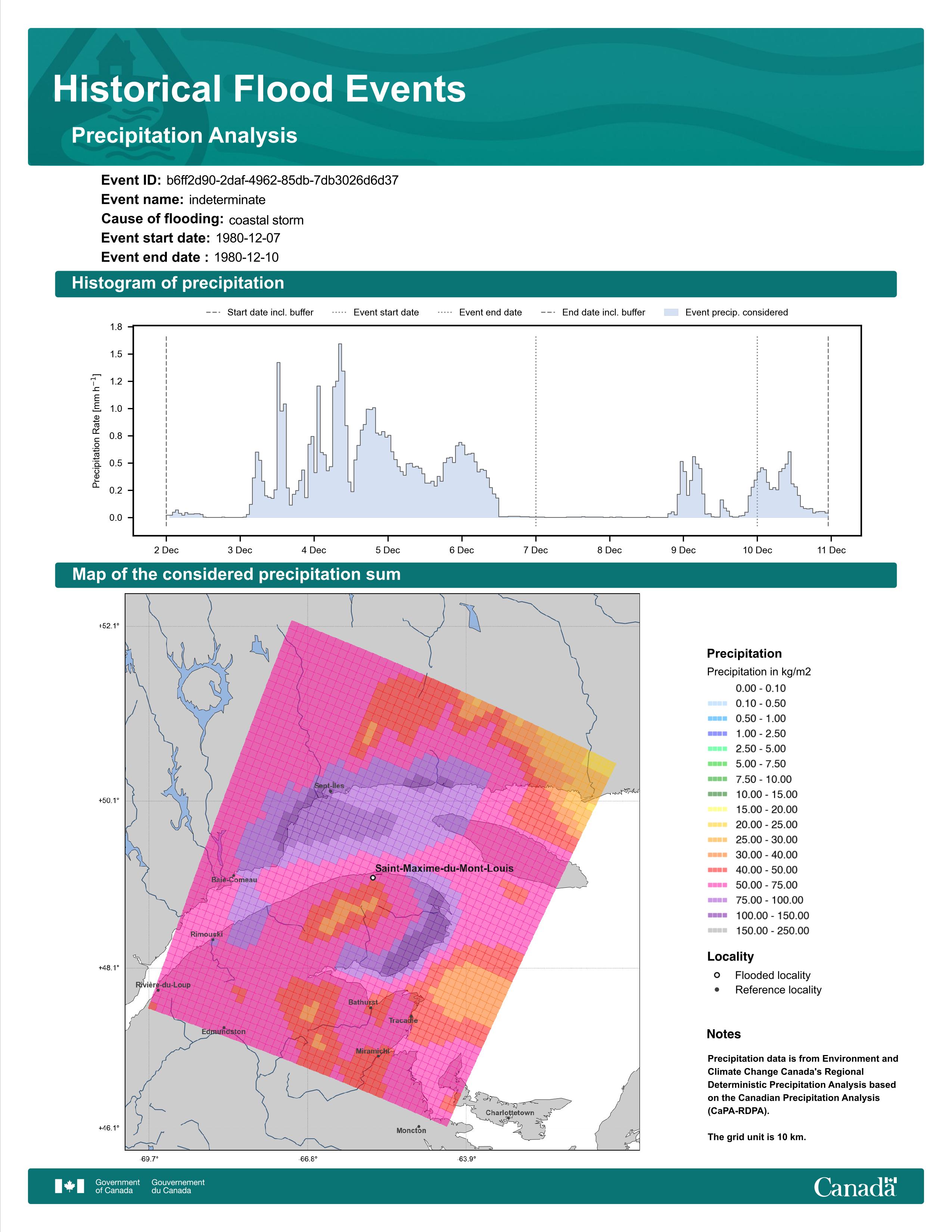This screenshot has width=952, height=1232.
Task: Select the Flooded locality marker at Saint-Maxime-du-Mont-Louis
Action: pyautogui.click(x=373, y=878)
